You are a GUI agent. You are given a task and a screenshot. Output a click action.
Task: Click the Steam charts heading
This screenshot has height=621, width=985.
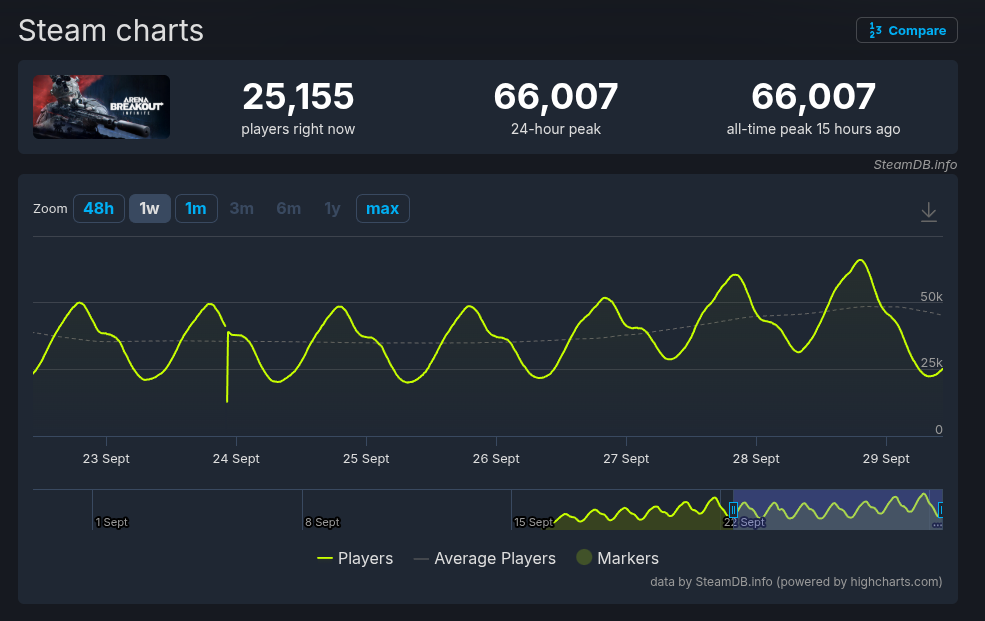pos(111,30)
